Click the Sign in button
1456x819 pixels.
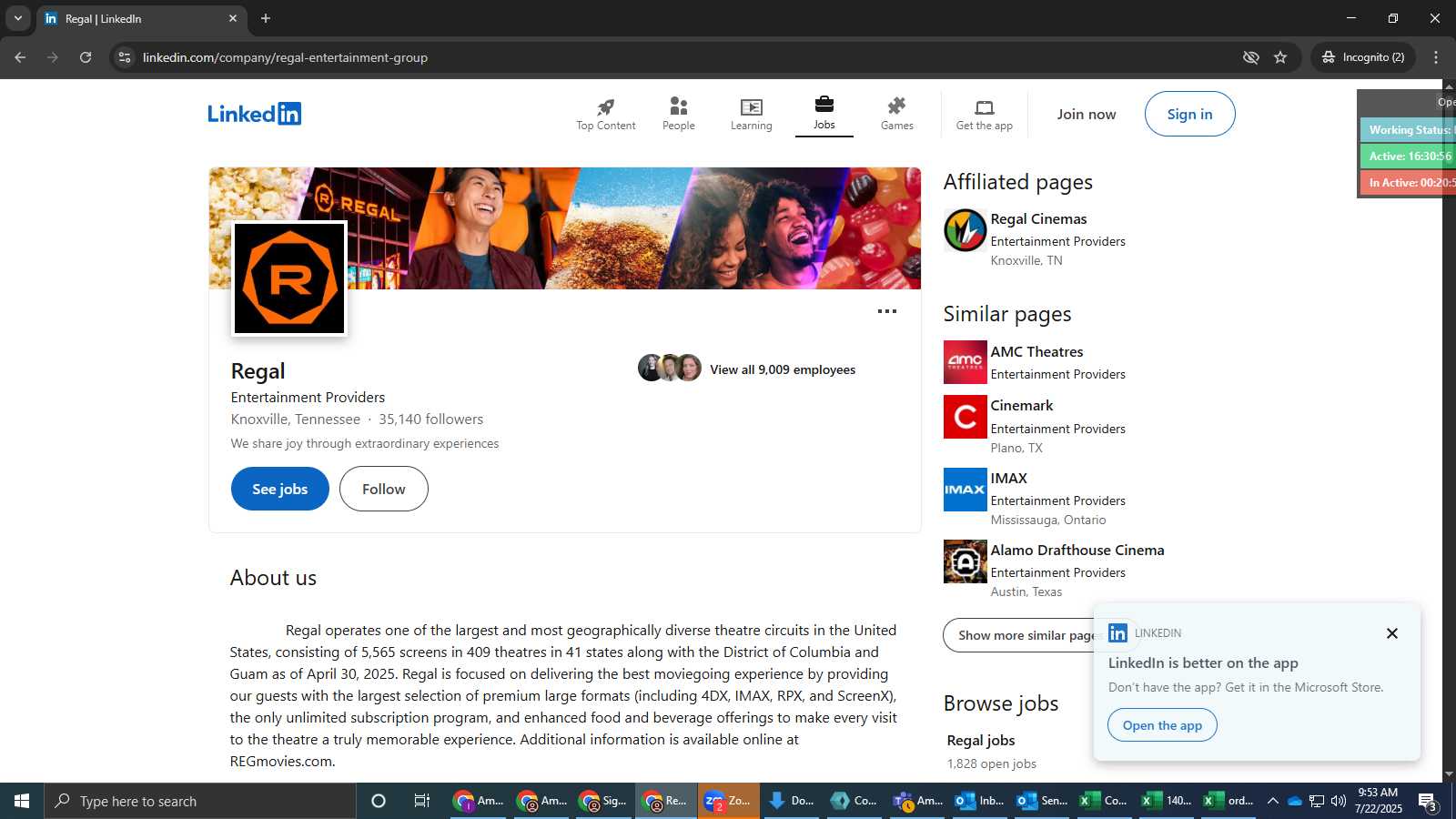[1189, 114]
